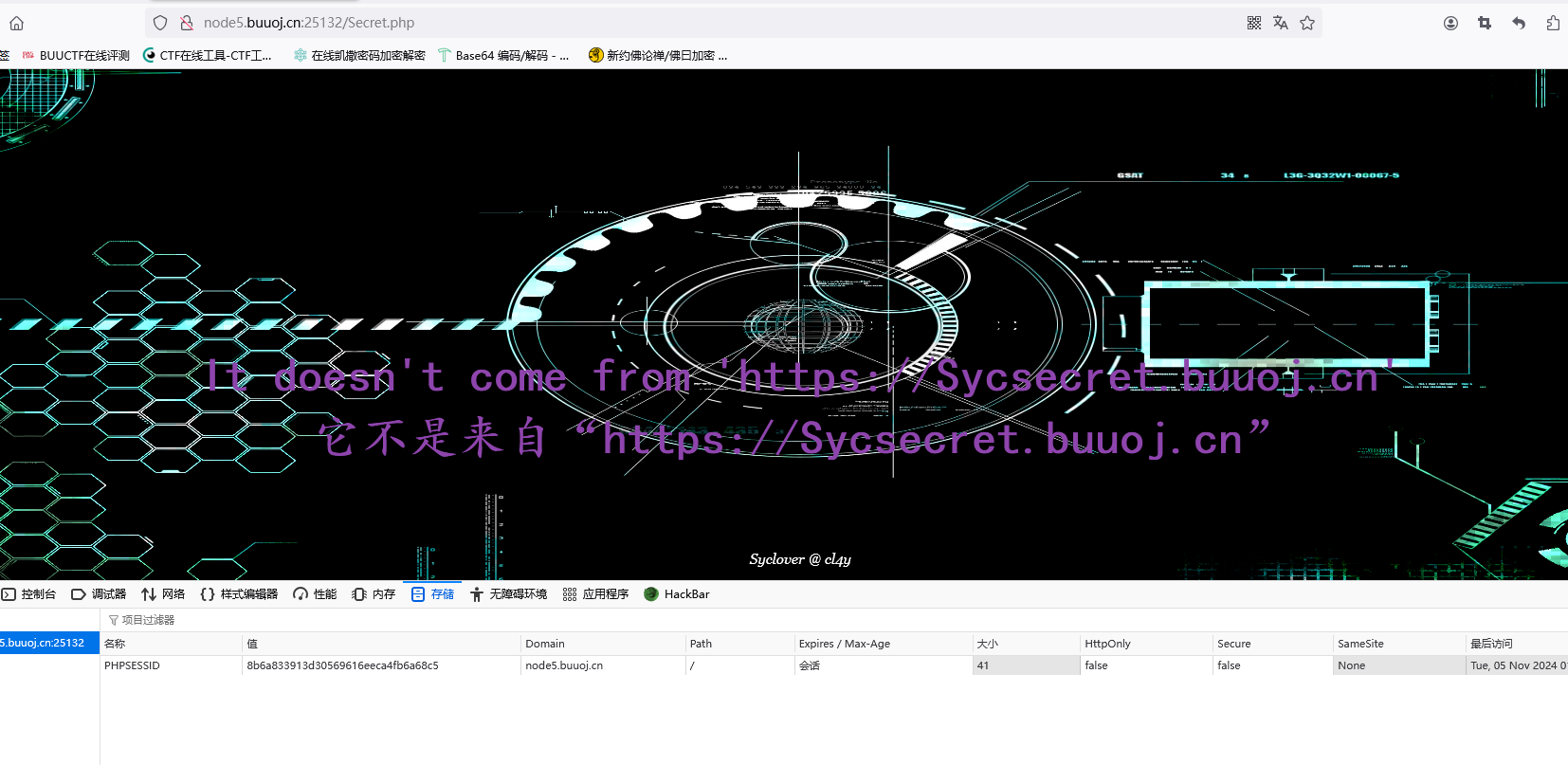Viewport: 1568px width, 765px height.
Task: Sort by Domain column header
Action: [603, 644]
